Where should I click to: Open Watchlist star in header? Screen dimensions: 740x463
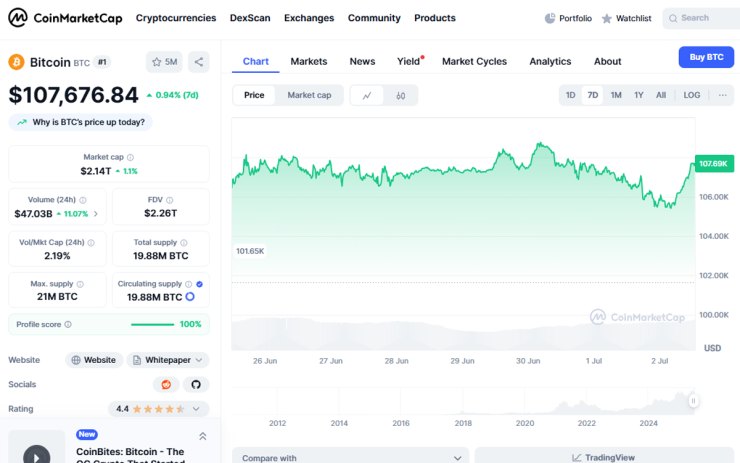pos(607,18)
